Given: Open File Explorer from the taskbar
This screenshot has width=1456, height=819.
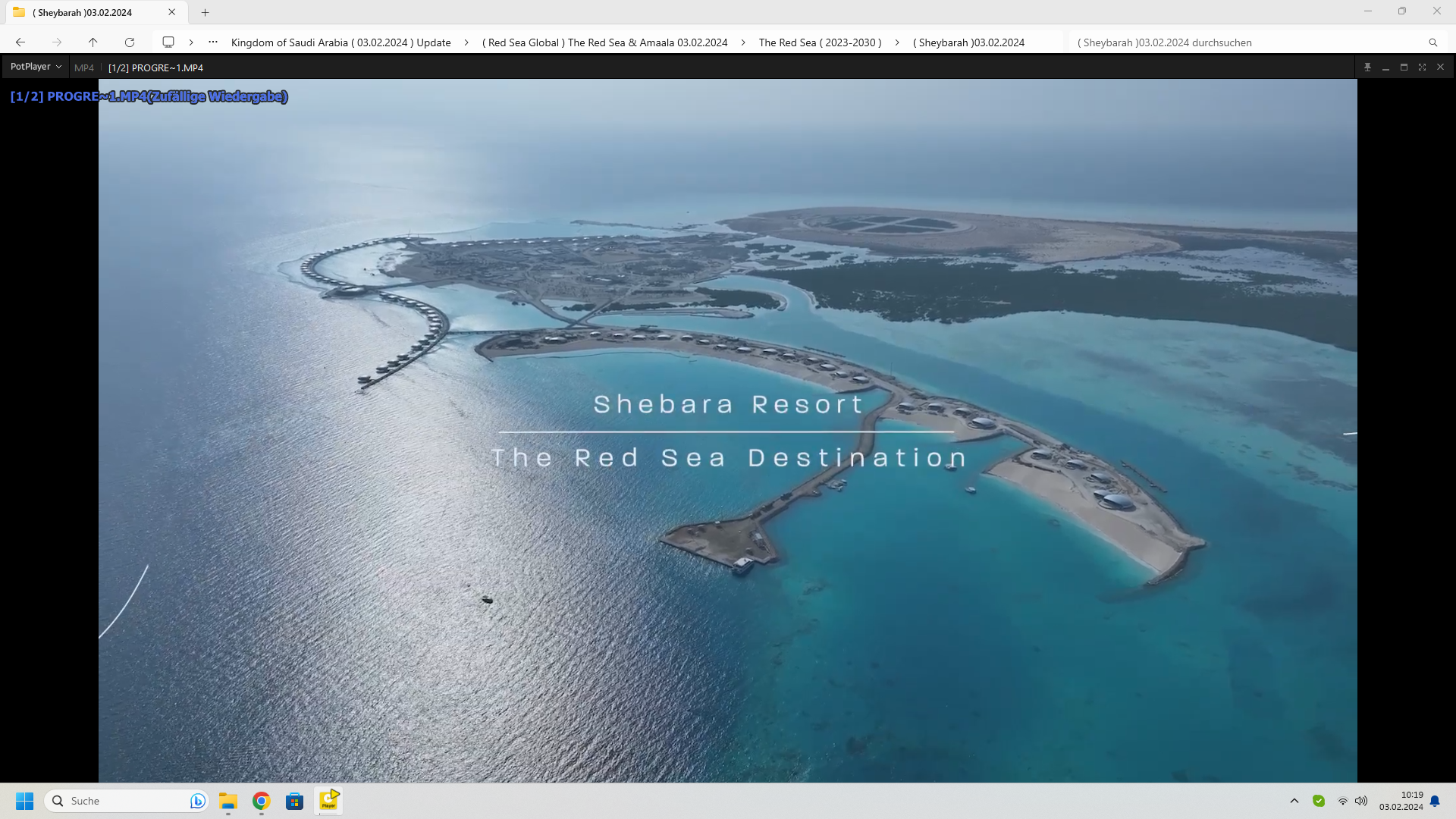Looking at the screenshot, I should [228, 801].
